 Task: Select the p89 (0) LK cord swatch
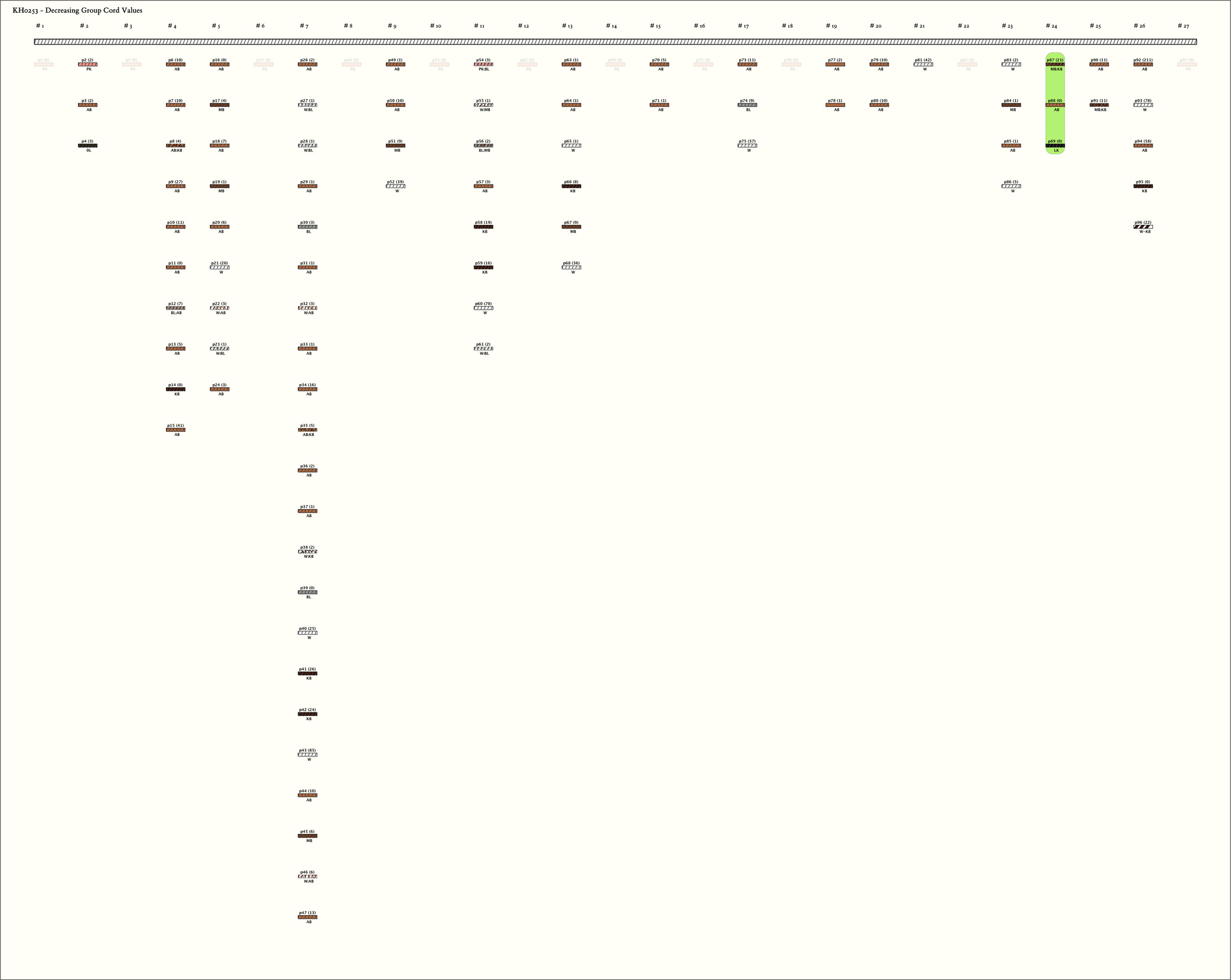click(1055, 145)
